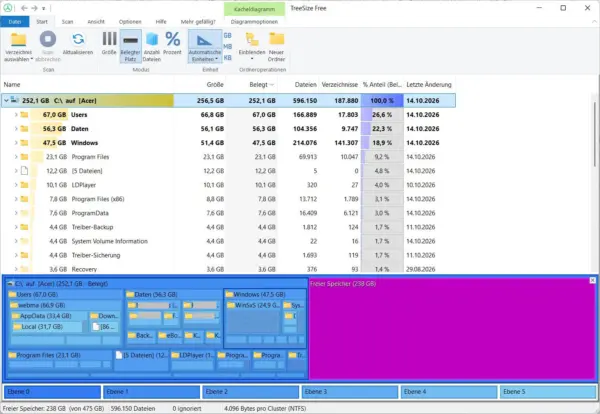Open the Diagrammoptionen tab
The image size is (600, 414).
pos(254,22)
